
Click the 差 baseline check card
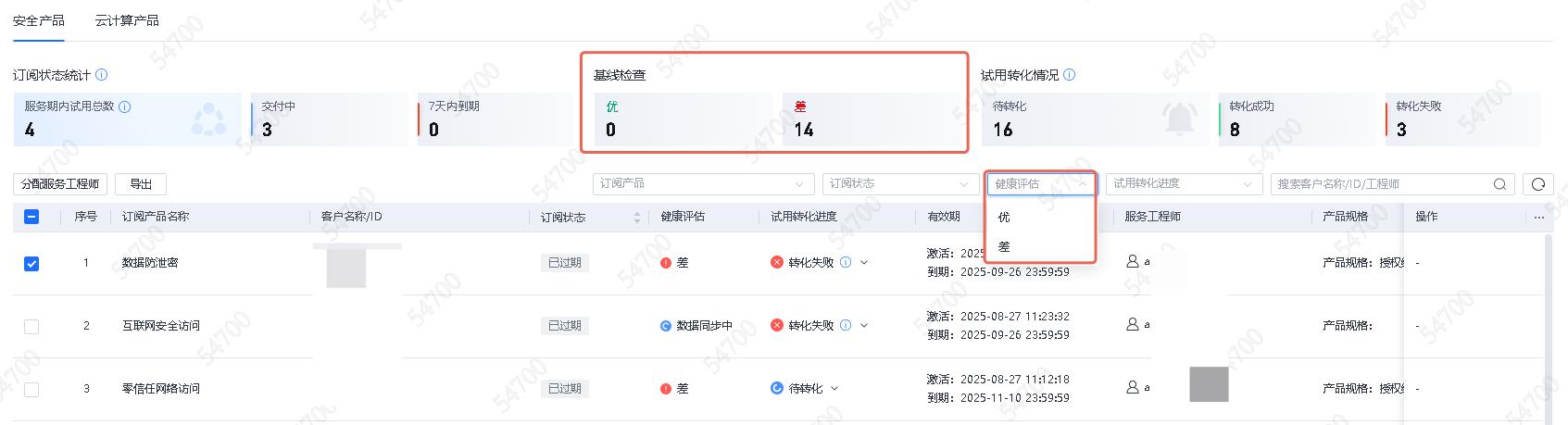[x=869, y=119]
